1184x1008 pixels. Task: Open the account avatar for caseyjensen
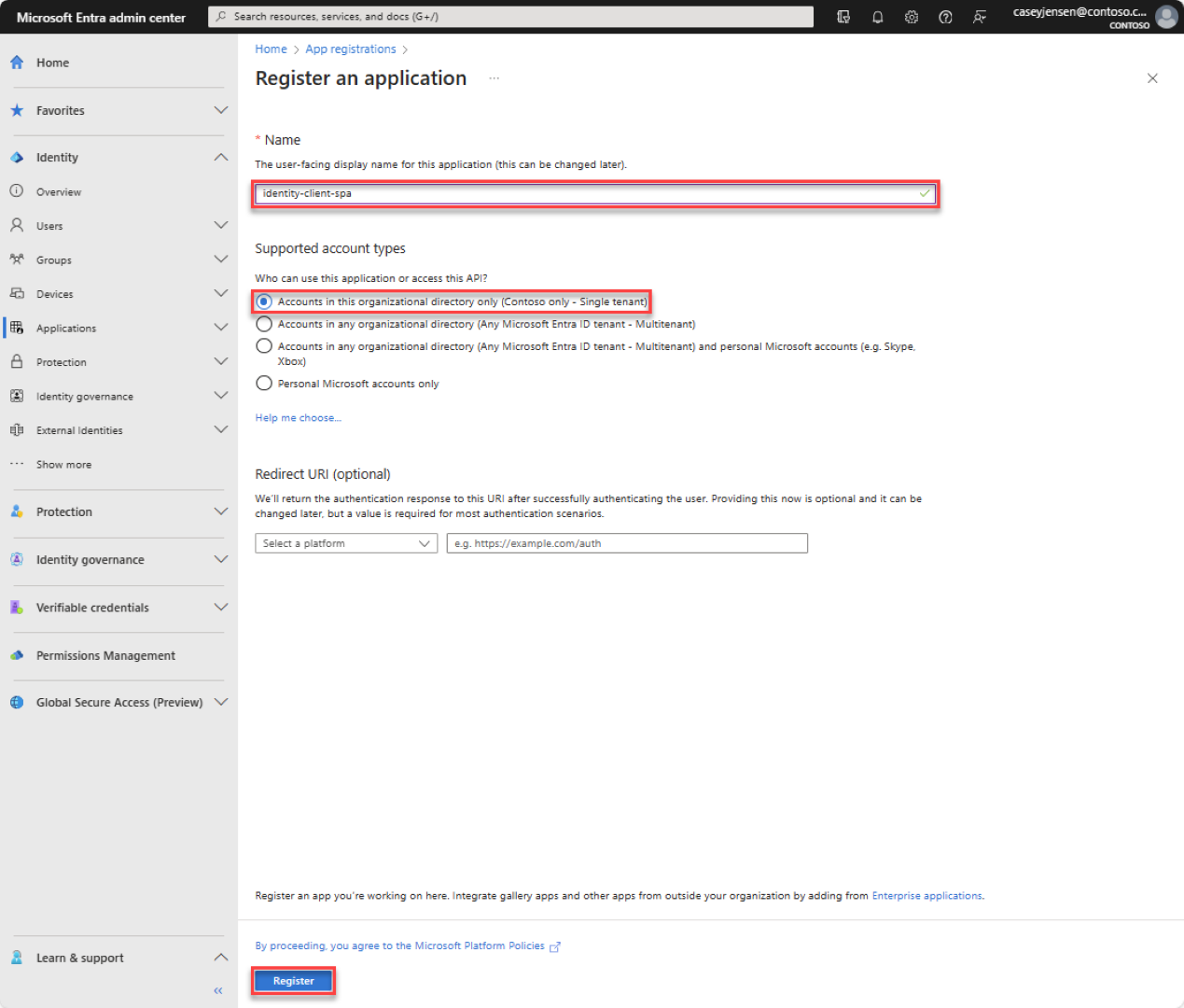tap(1166, 17)
